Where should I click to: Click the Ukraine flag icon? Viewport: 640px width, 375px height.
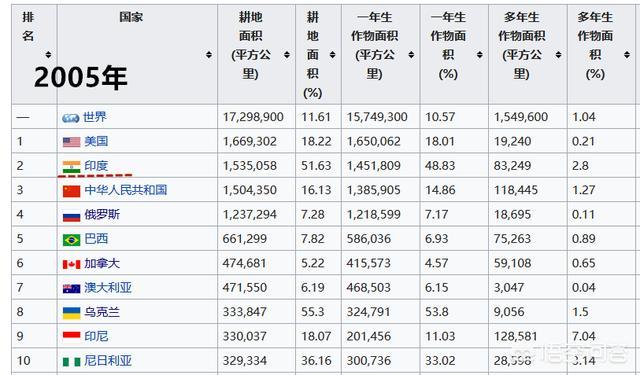click(71, 313)
